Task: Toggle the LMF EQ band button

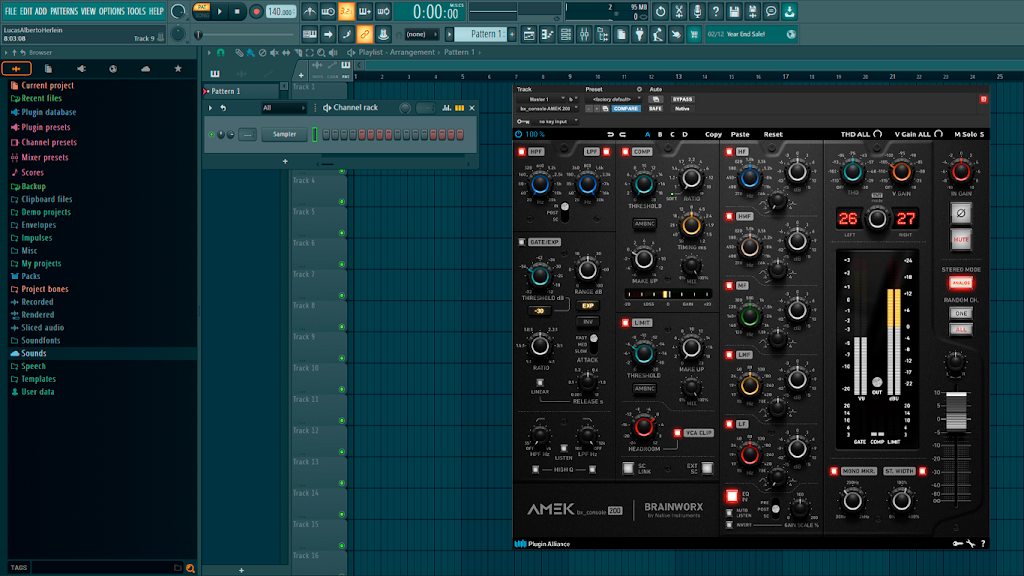Action: click(729, 355)
